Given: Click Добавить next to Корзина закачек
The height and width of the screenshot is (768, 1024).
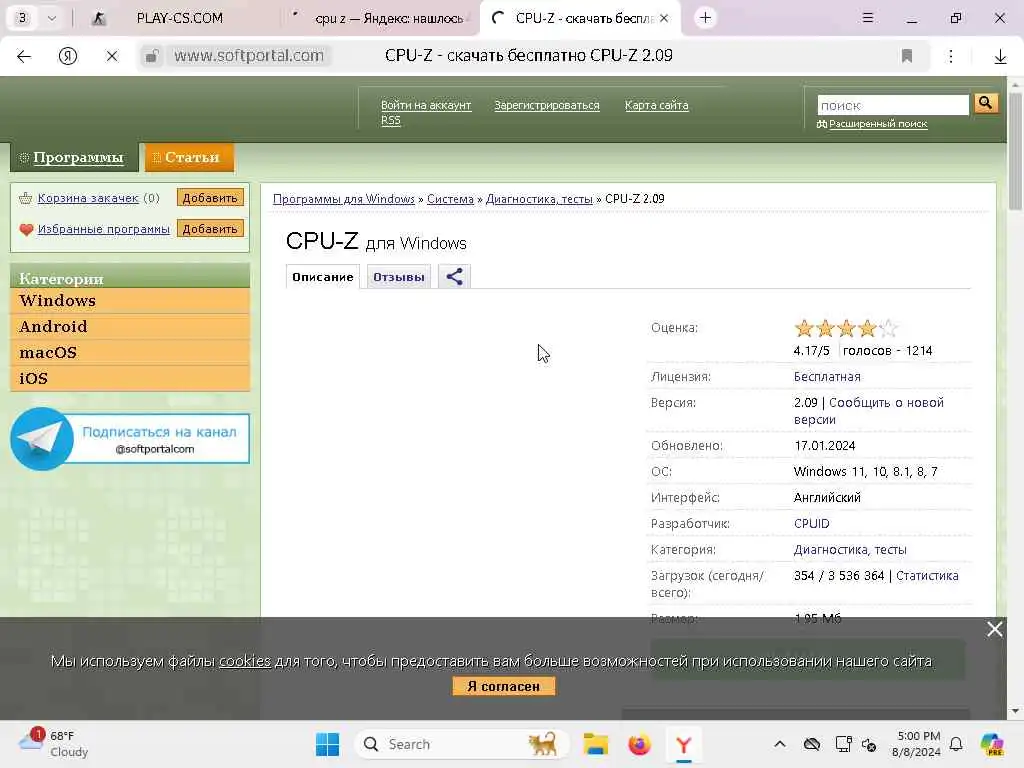Looking at the screenshot, I should point(210,198).
